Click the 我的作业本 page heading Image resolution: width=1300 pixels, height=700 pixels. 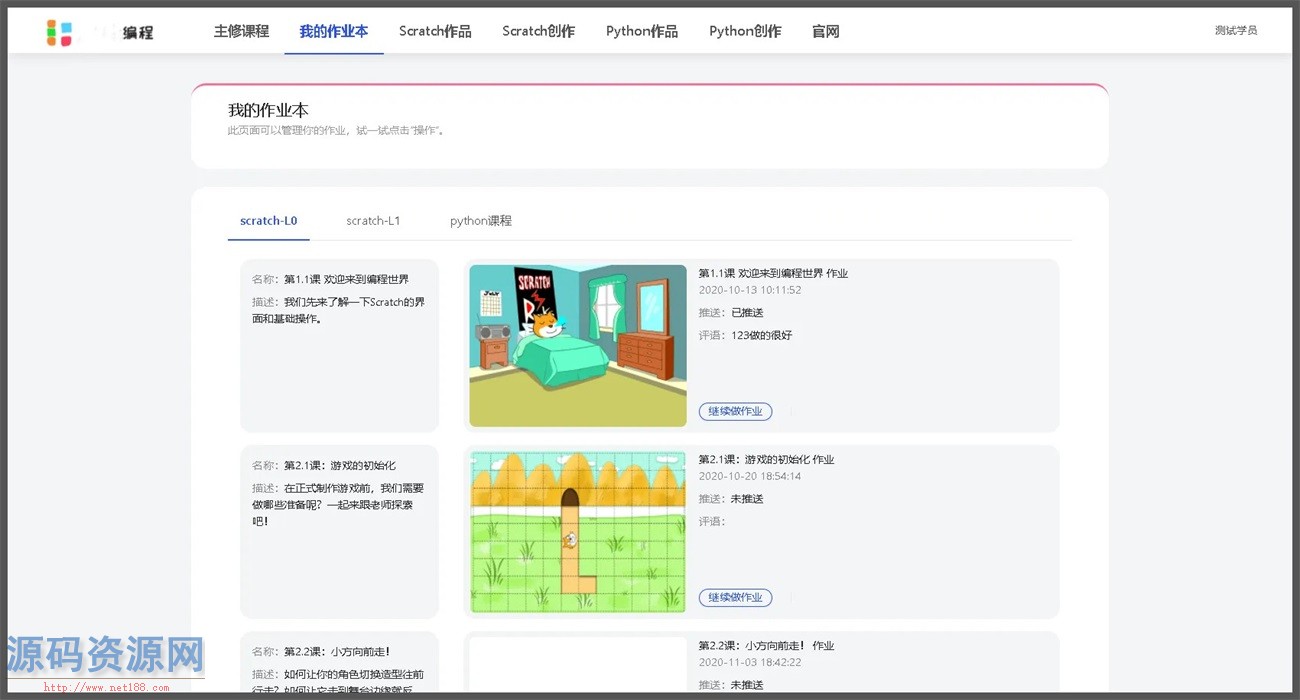[268, 110]
